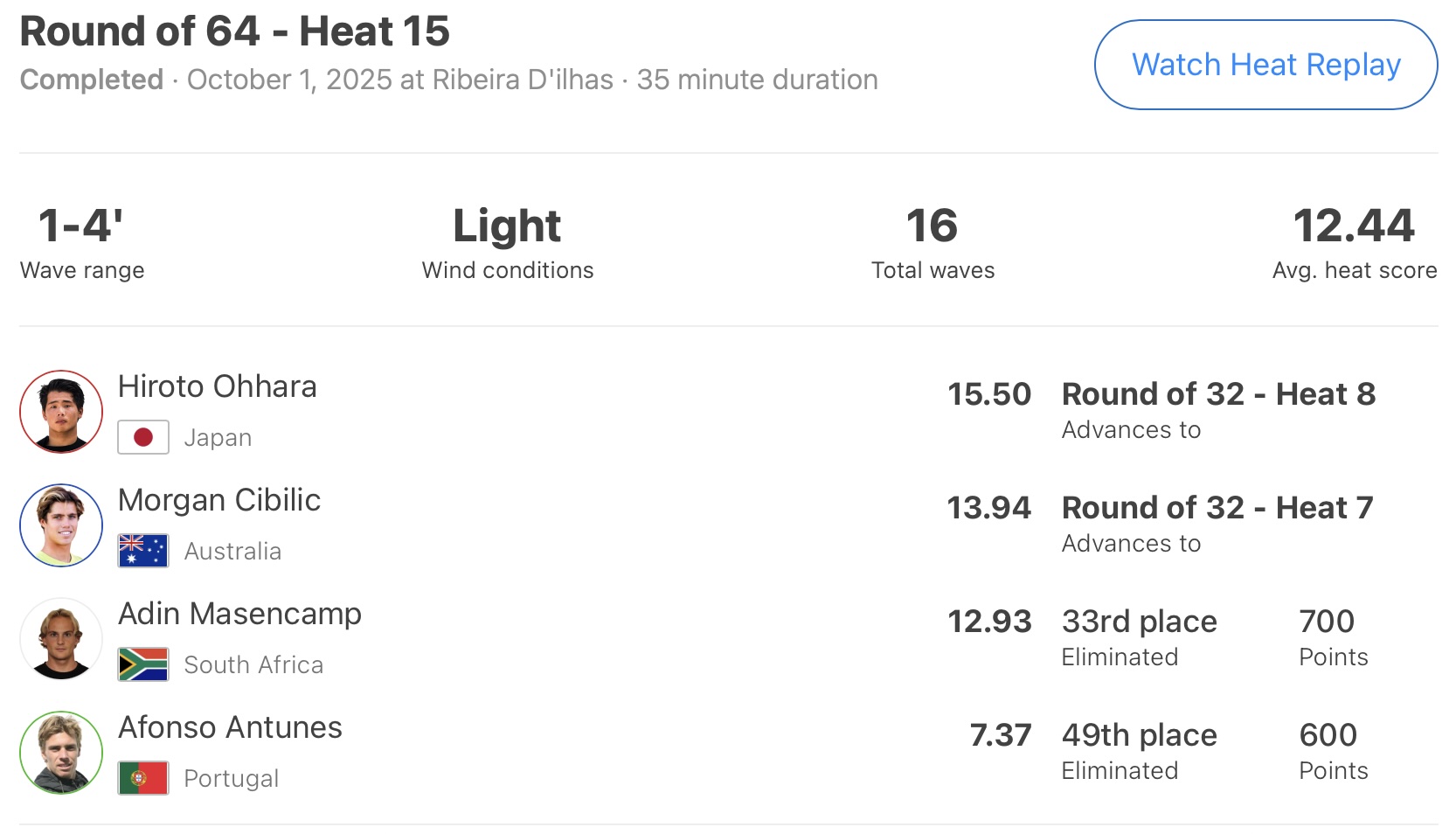This screenshot has width=1456, height=834.
Task: Open Afonso Antunes athlete name link
Action: click(230, 727)
